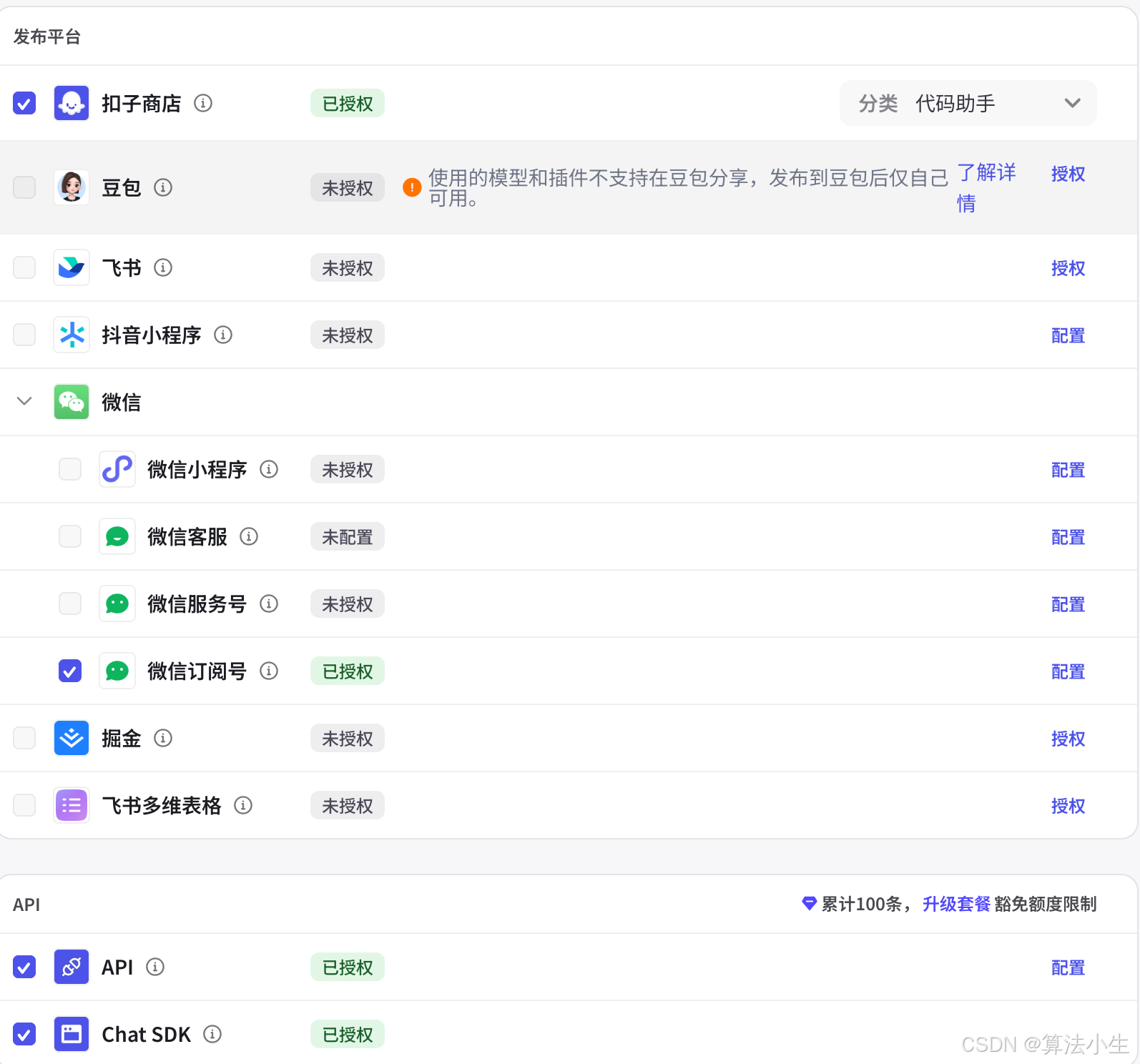Open info icon beside 微信客服
The width and height of the screenshot is (1140, 1064).
click(249, 536)
